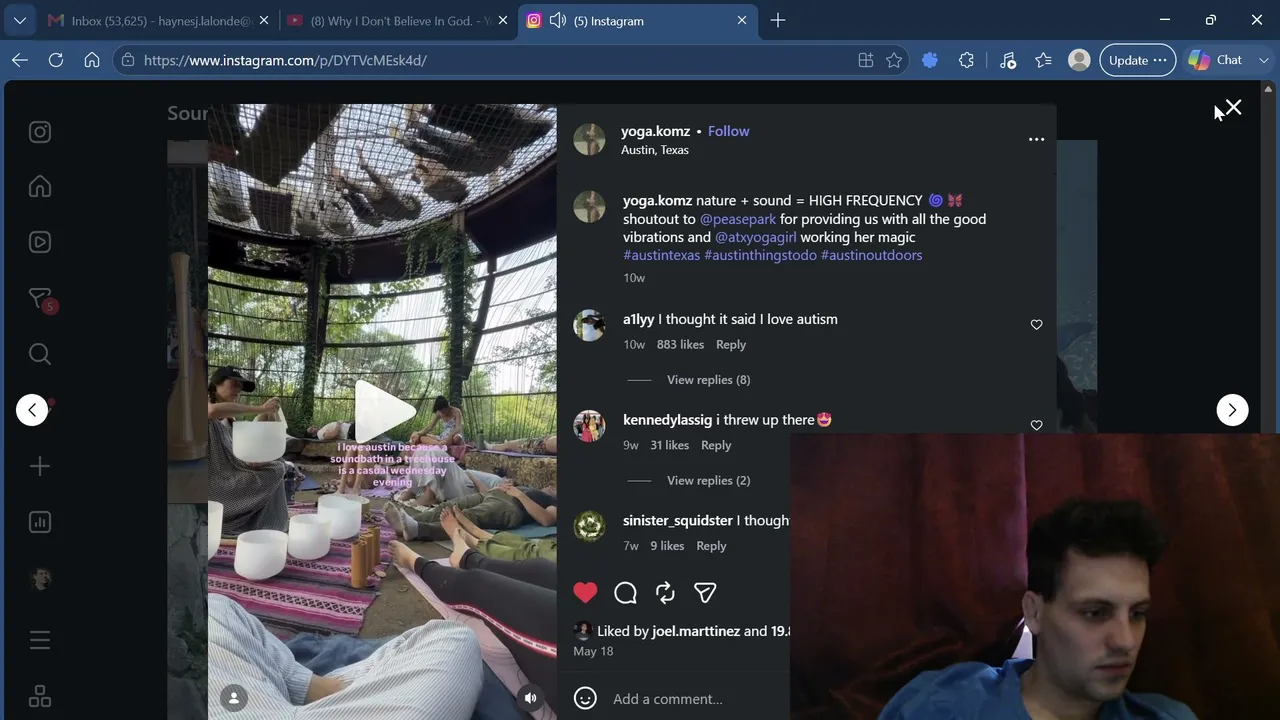
Task: Bookmark this page with the star icon
Action: point(894,60)
